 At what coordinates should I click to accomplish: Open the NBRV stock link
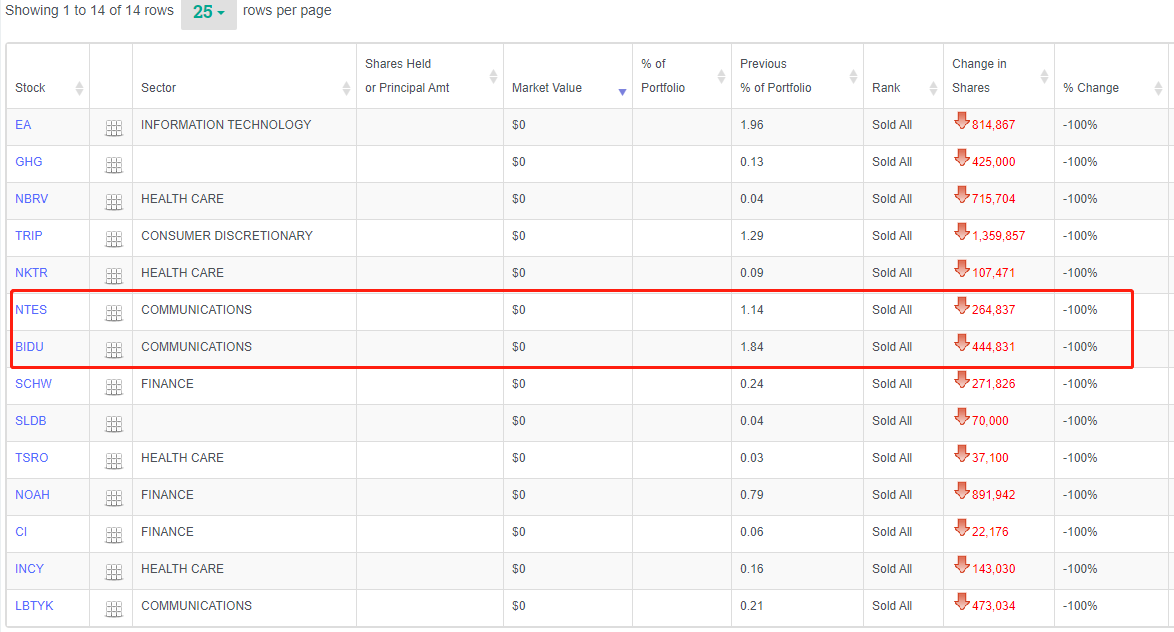(x=31, y=199)
